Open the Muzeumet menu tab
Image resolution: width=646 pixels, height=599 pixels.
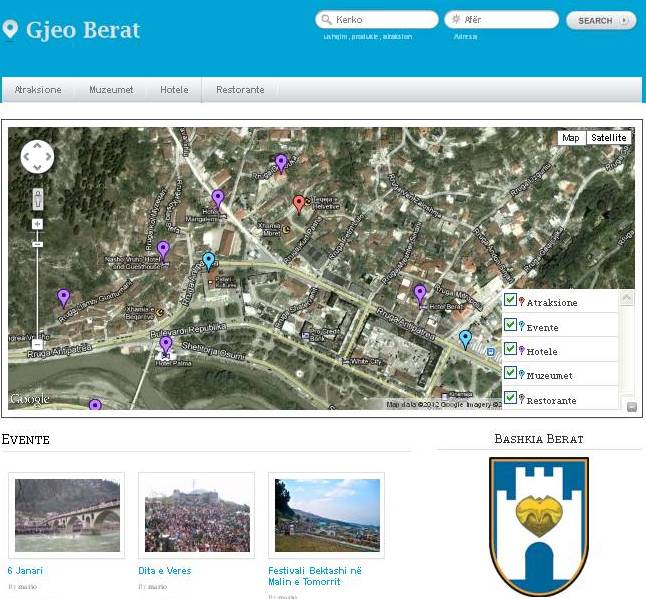coord(110,90)
